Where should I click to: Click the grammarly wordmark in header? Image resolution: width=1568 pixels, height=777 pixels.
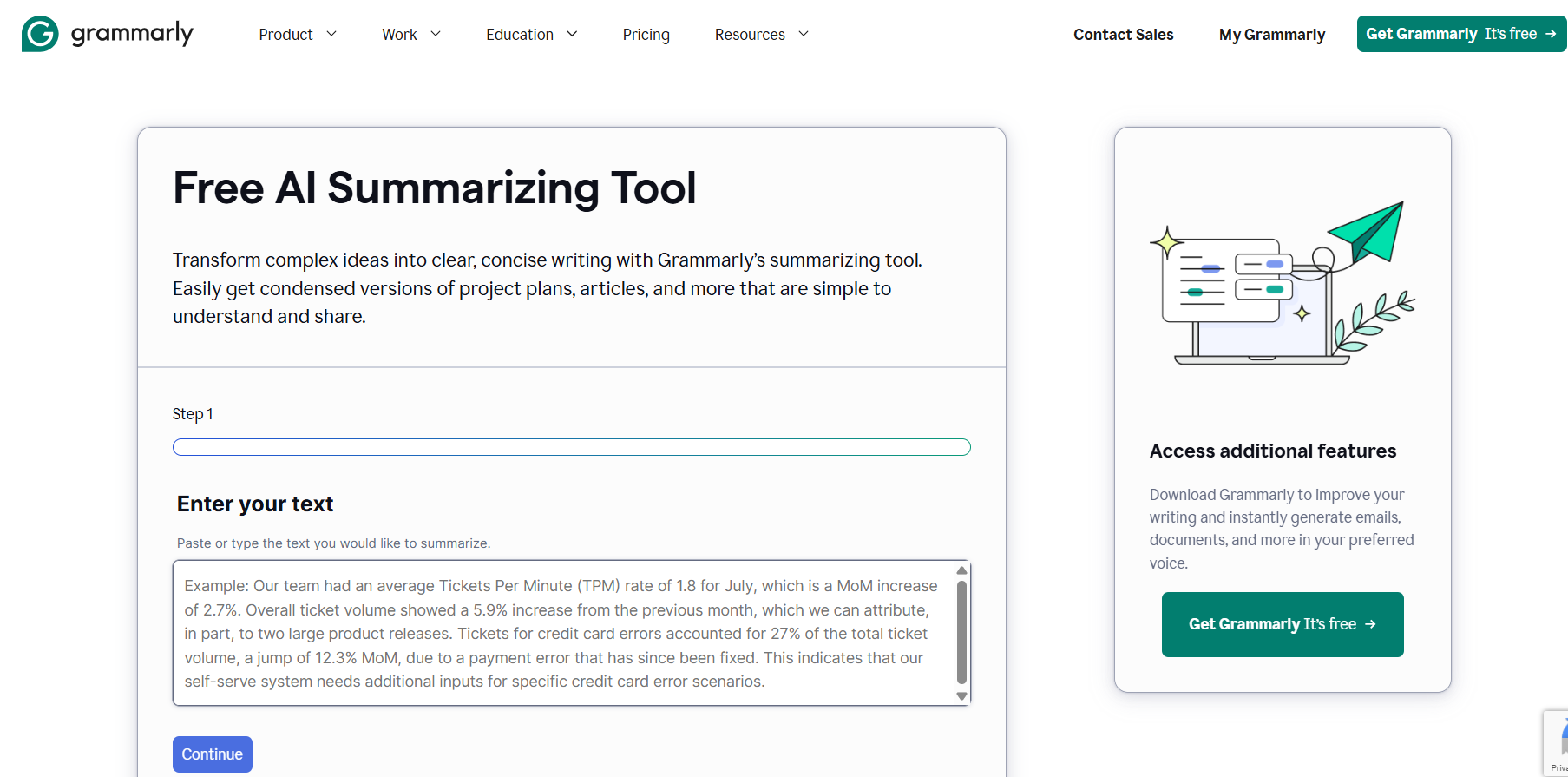(x=132, y=34)
